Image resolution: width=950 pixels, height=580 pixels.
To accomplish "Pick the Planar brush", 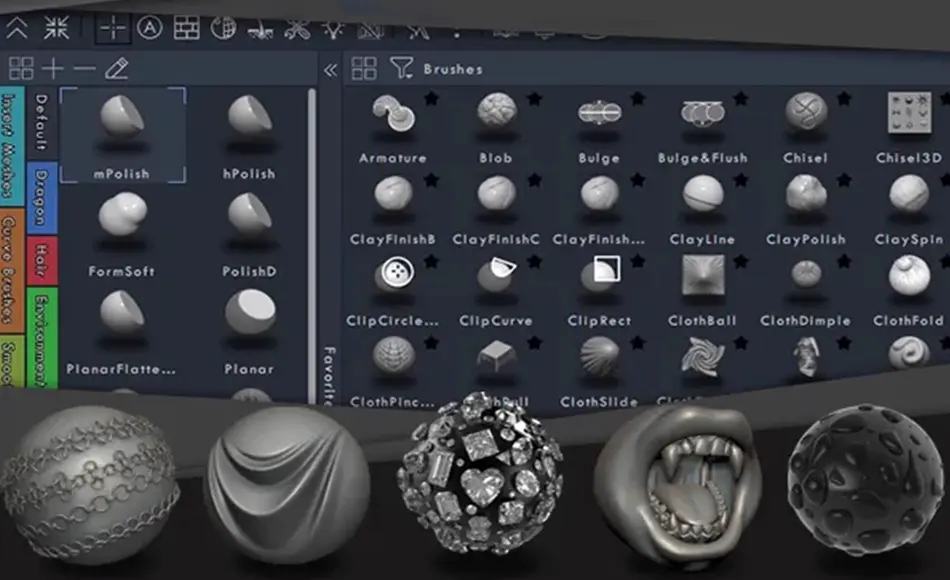I will click(249, 332).
